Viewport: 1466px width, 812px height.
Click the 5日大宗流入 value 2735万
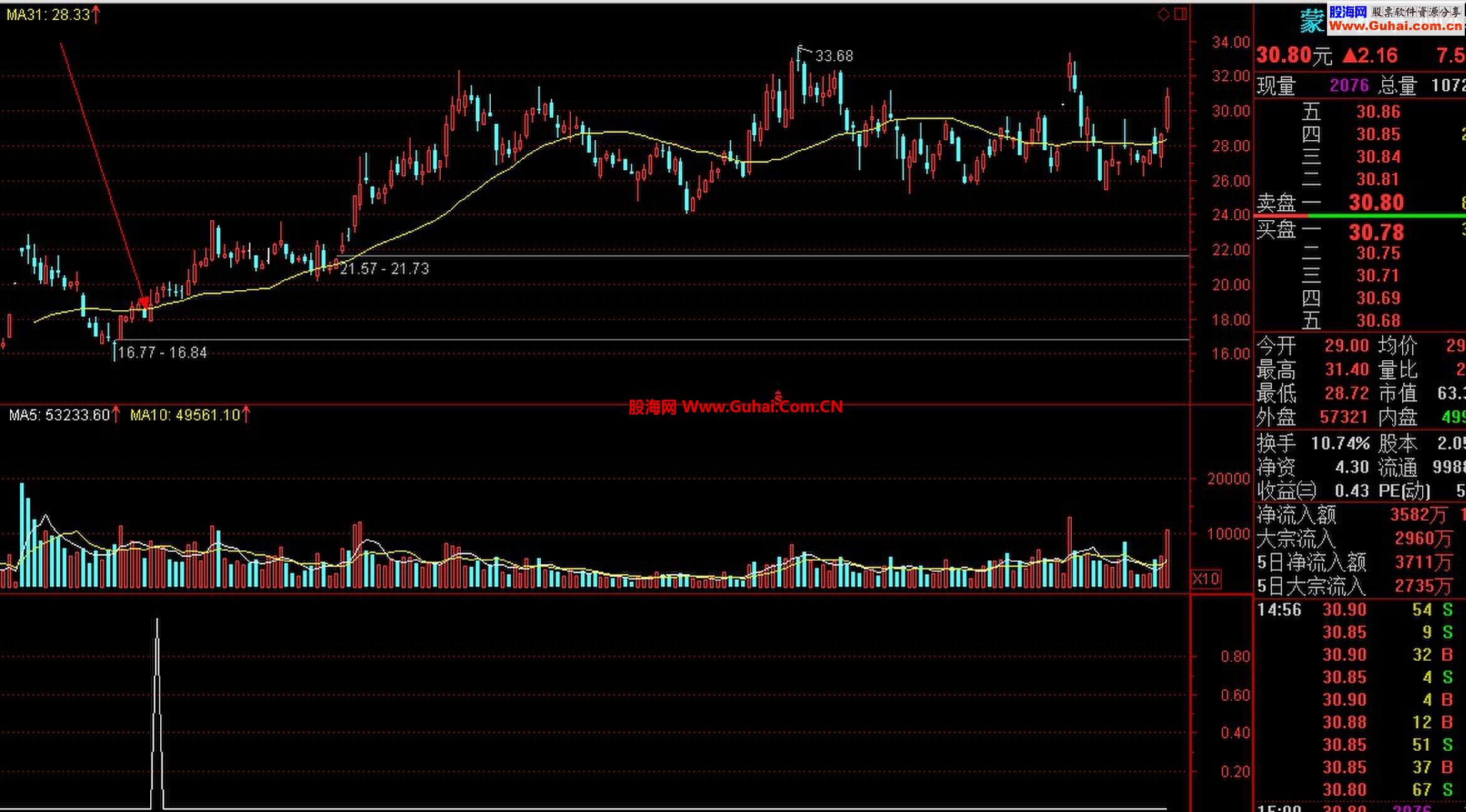point(1423,586)
